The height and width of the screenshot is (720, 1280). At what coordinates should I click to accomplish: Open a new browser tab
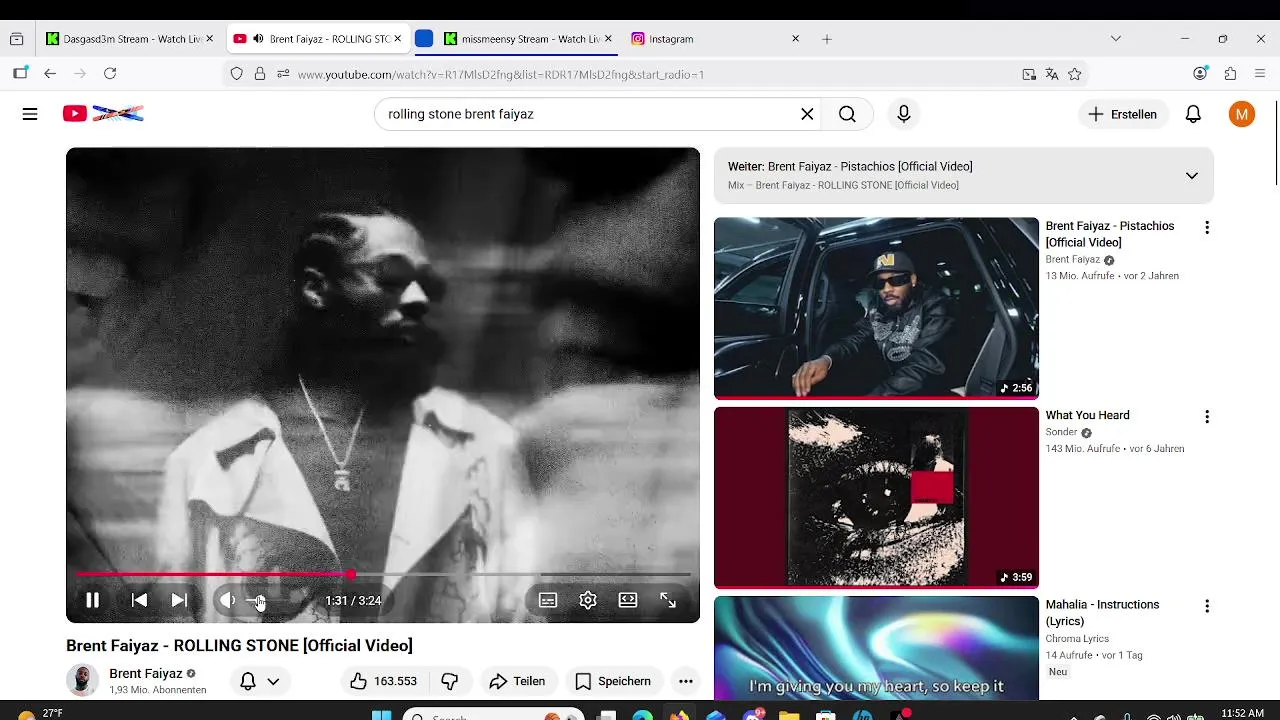click(826, 39)
